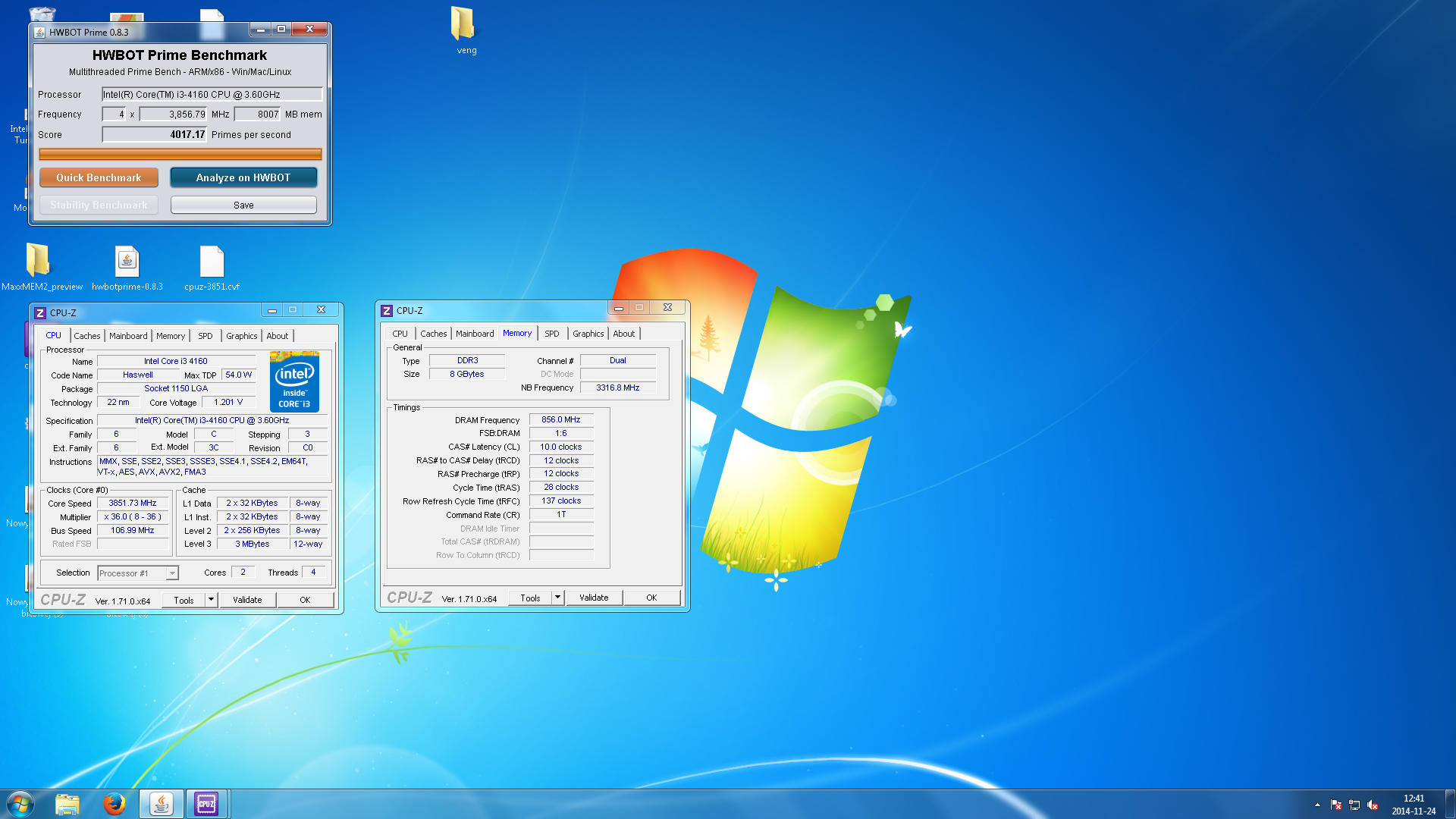Click NB Frequency value 3316.8 MHz

point(618,388)
